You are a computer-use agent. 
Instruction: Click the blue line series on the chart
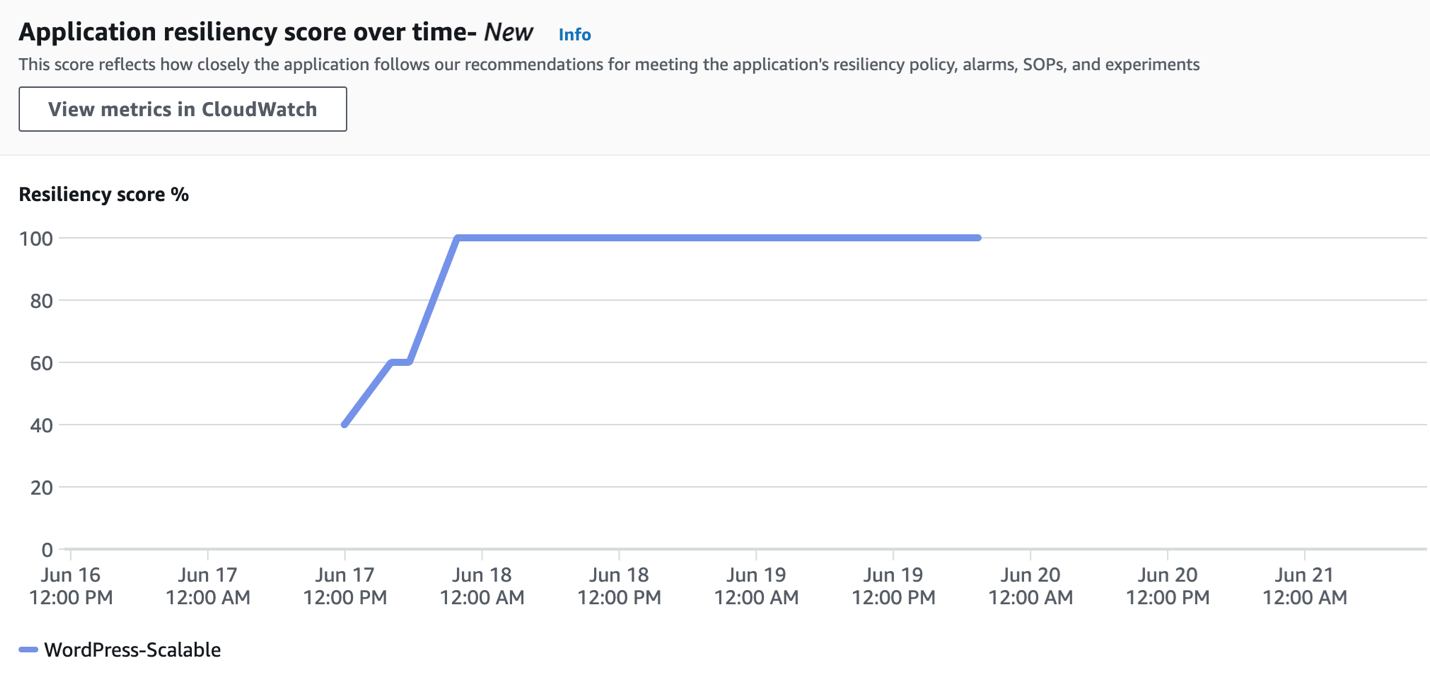pyautogui.click(x=700, y=238)
